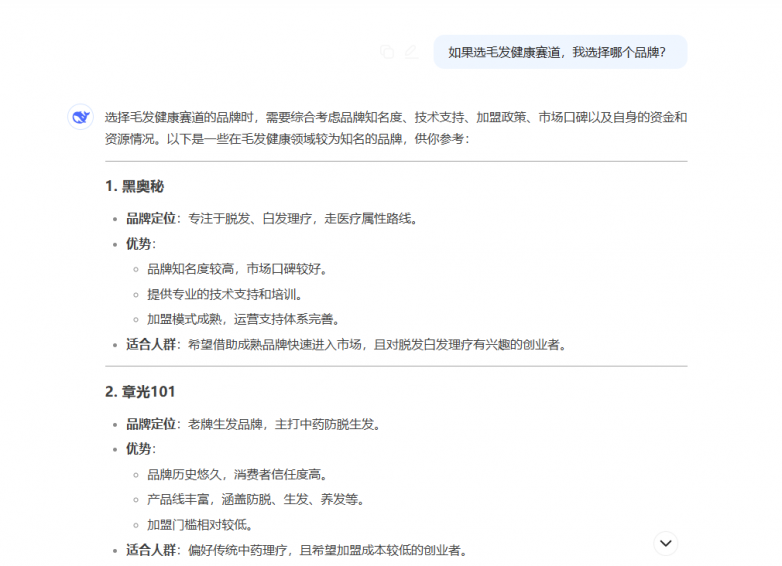The image size is (782, 566).
Task: Copy the user message with the copy icon
Action: (x=387, y=52)
